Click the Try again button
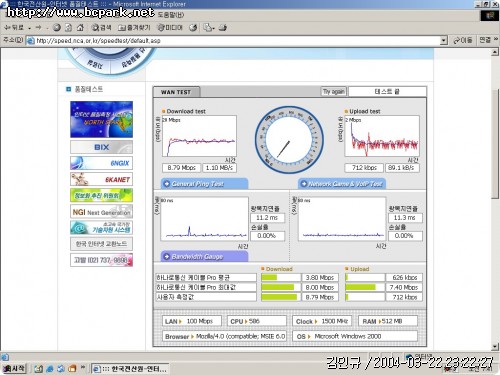The width and height of the screenshot is (500, 375). click(334, 91)
